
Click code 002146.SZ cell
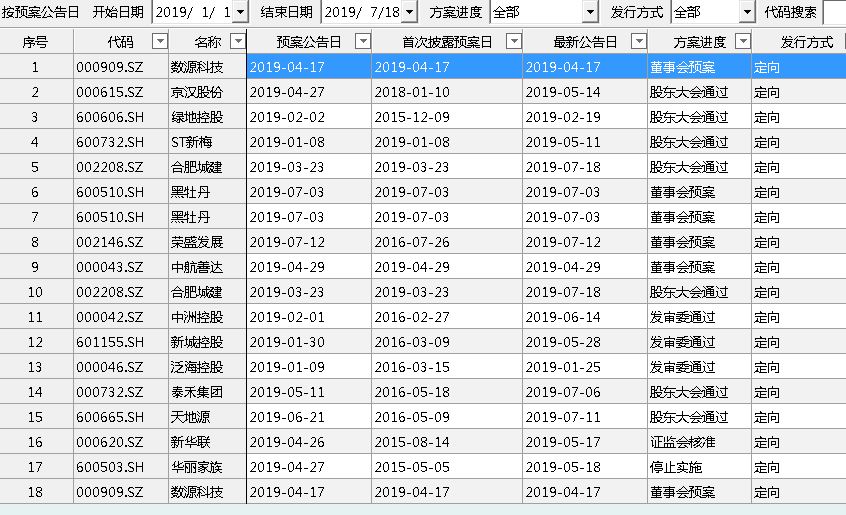121,242
